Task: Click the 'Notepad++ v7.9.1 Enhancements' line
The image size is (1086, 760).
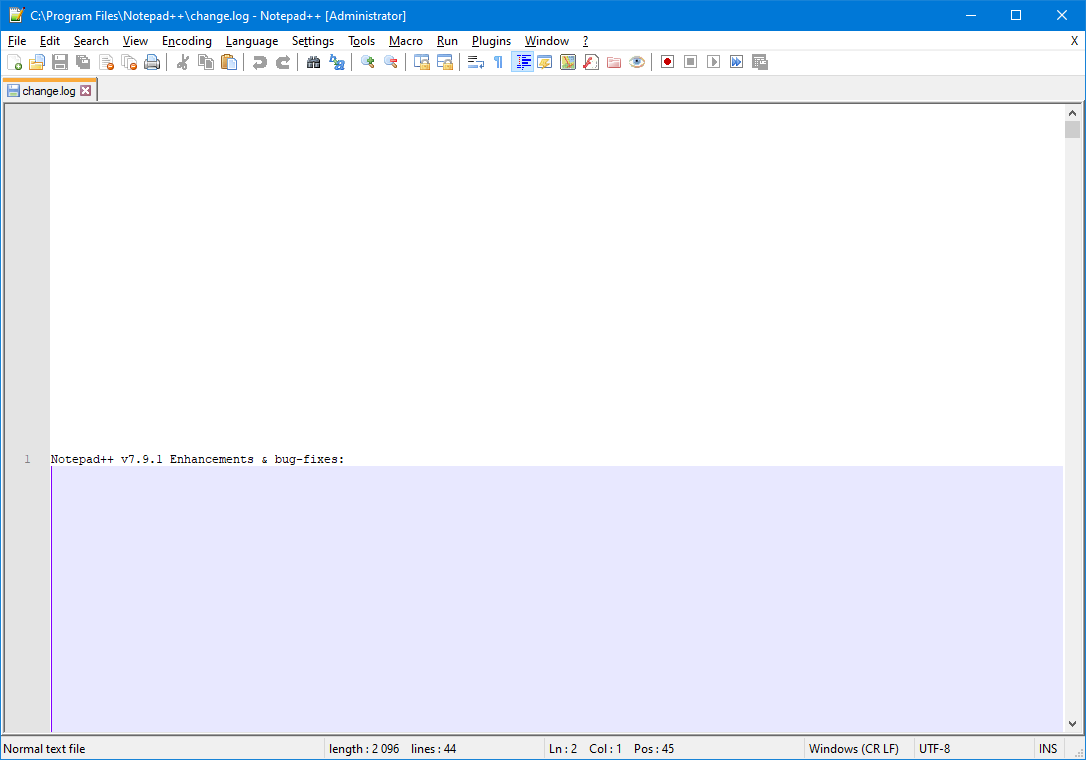Action: click(x=197, y=459)
